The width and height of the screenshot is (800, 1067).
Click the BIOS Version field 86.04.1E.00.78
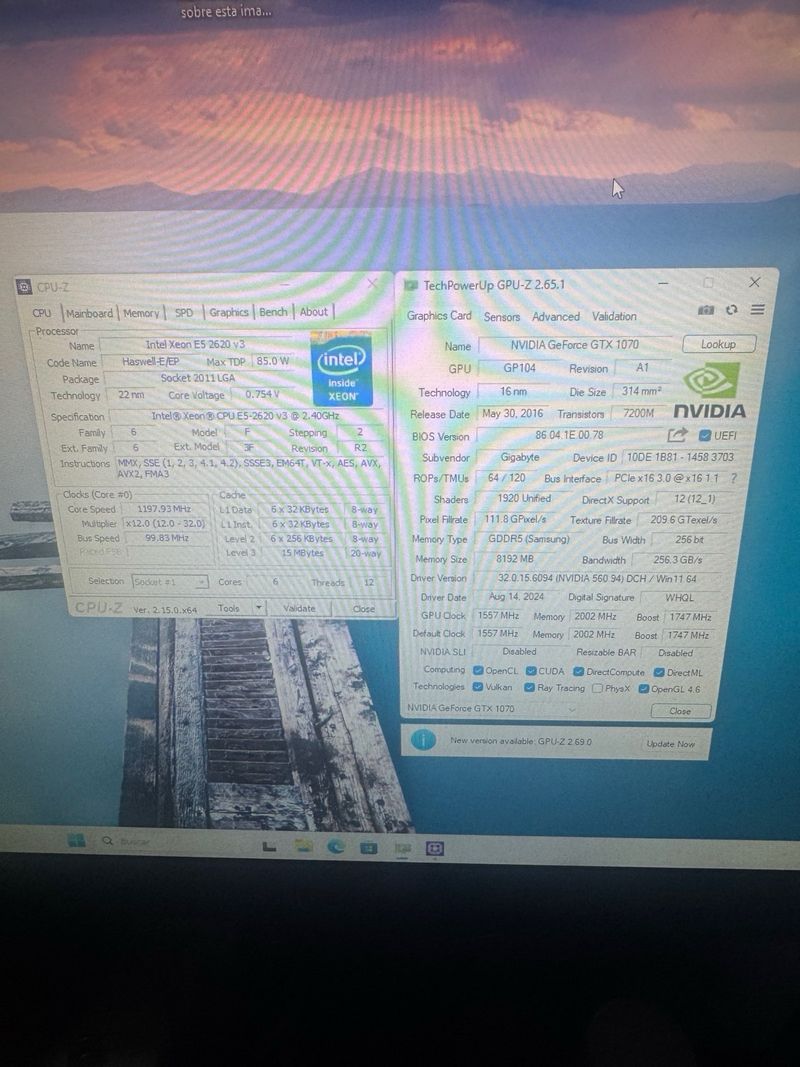pyautogui.click(x=569, y=435)
